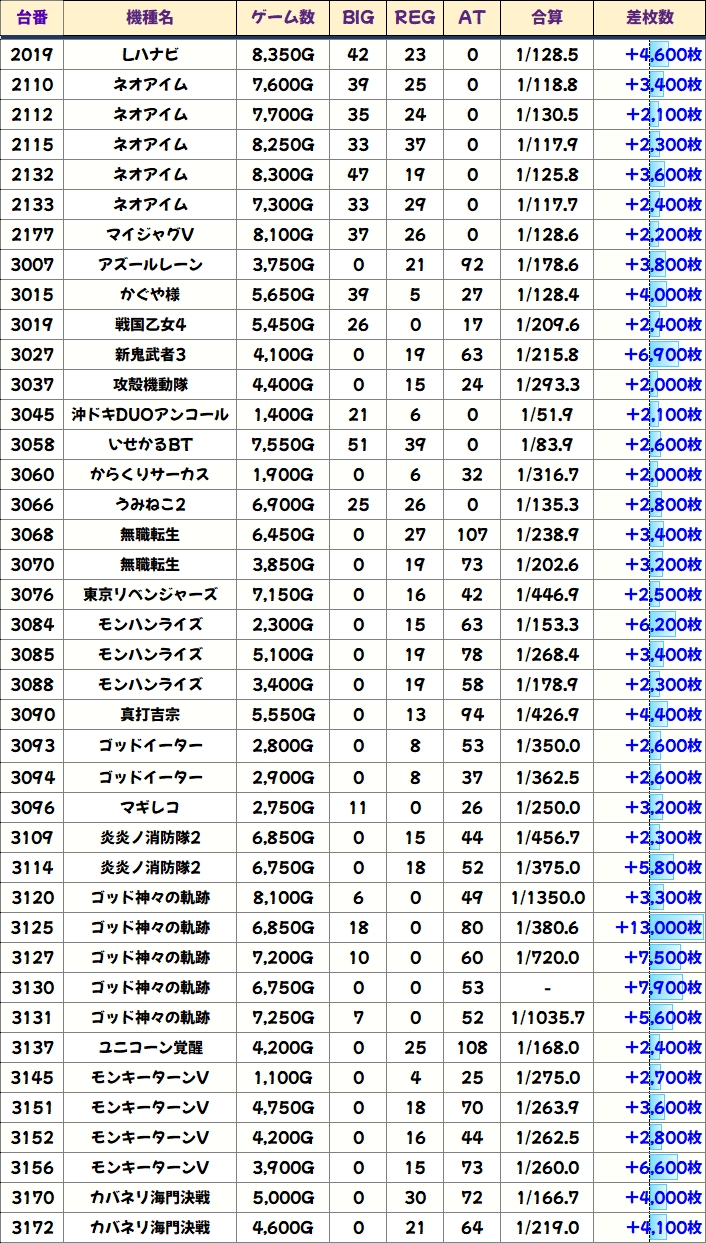Open machine number 2019 cell
Image resolution: width=706 pixels, height=1243 pixels.
click(32, 55)
